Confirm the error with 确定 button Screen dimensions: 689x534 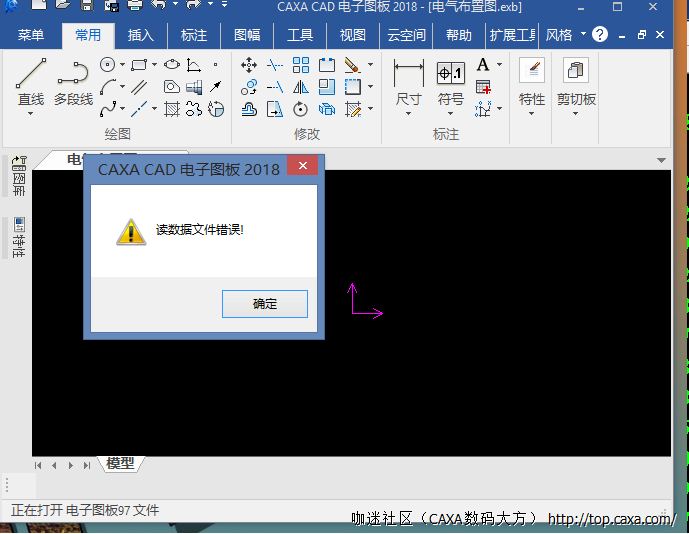[x=265, y=304]
